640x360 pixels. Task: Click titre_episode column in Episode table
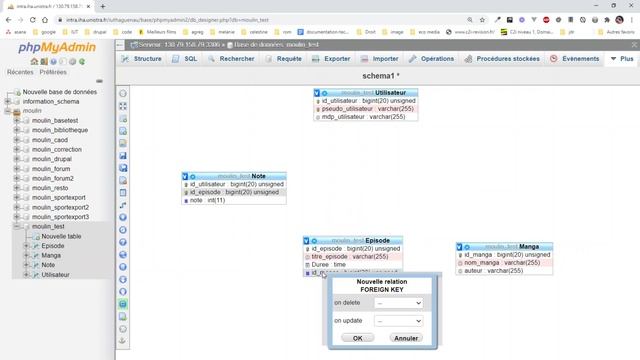tap(353, 257)
